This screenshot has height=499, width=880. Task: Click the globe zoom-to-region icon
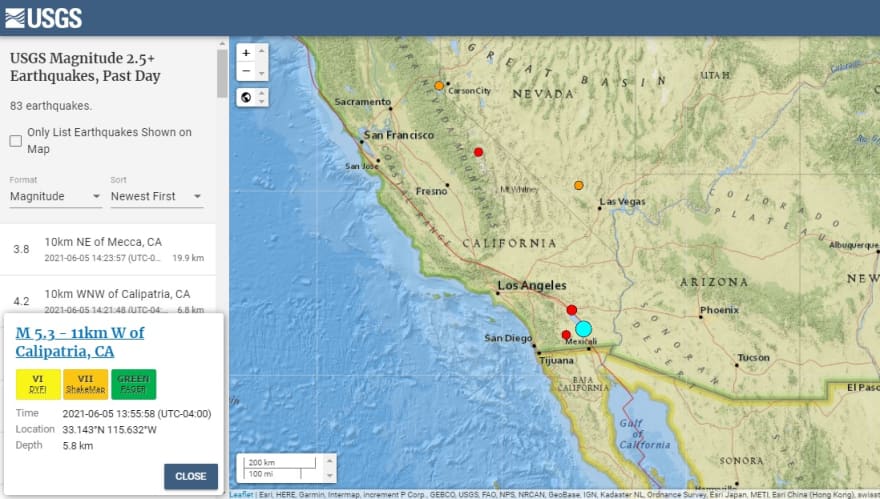click(x=246, y=97)
